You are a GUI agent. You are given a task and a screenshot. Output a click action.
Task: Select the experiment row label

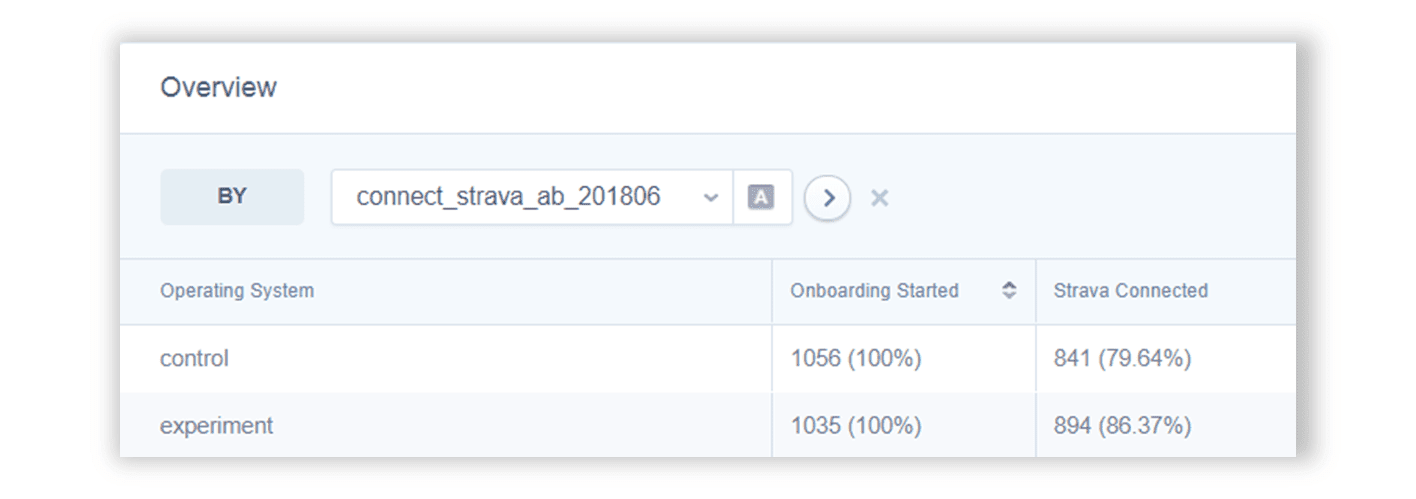point(216,425)
